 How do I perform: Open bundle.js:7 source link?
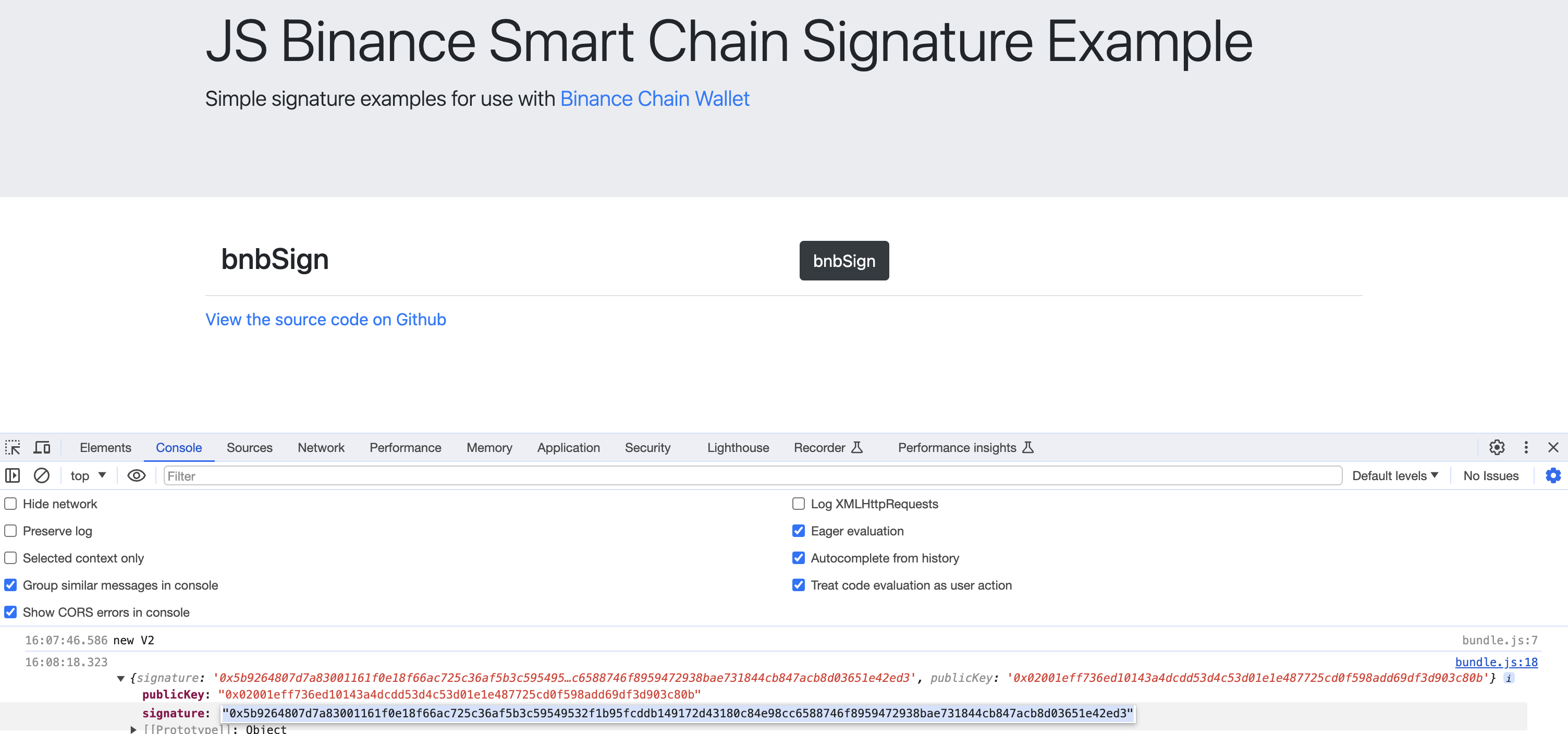pyautogui.click(x=1500, y=640)
